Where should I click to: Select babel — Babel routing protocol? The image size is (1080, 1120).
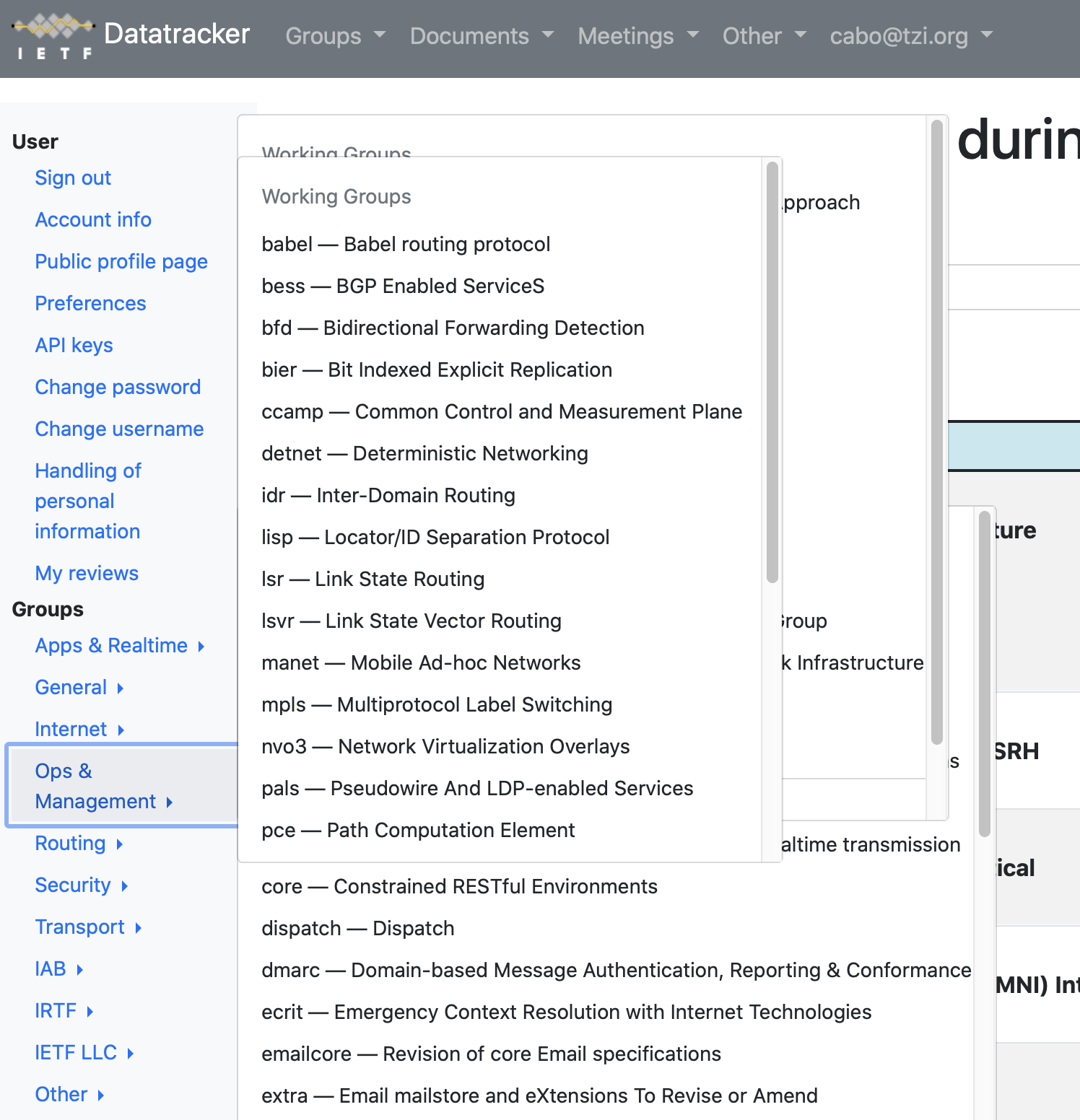pyautogui.click(x=406, y=244)
